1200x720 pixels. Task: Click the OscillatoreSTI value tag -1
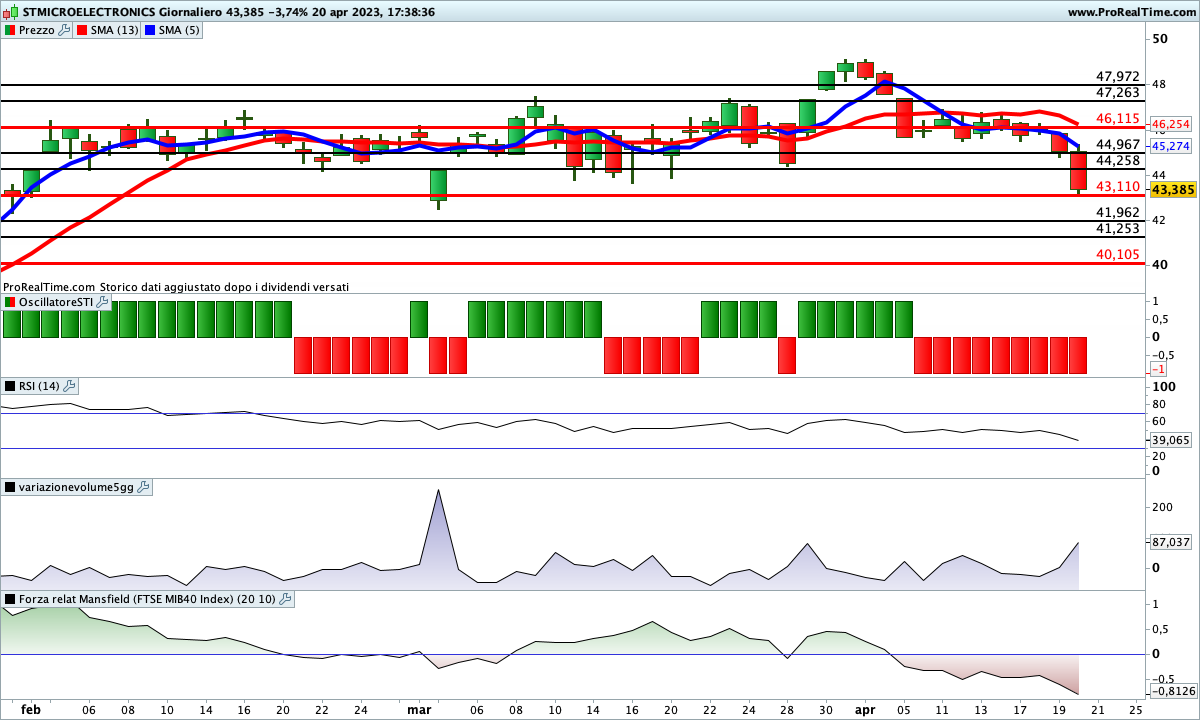click(1156, 369)
